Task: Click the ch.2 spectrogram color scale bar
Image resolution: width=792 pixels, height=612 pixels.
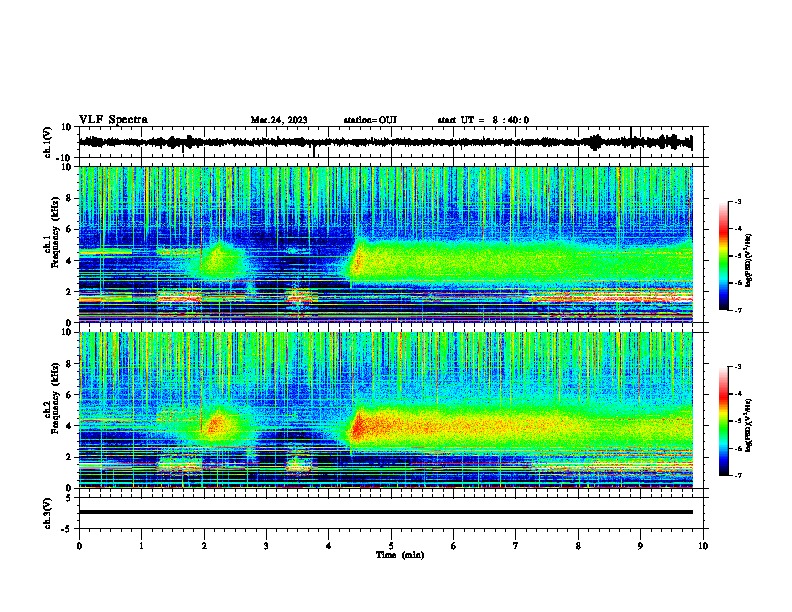Action: 723,421
